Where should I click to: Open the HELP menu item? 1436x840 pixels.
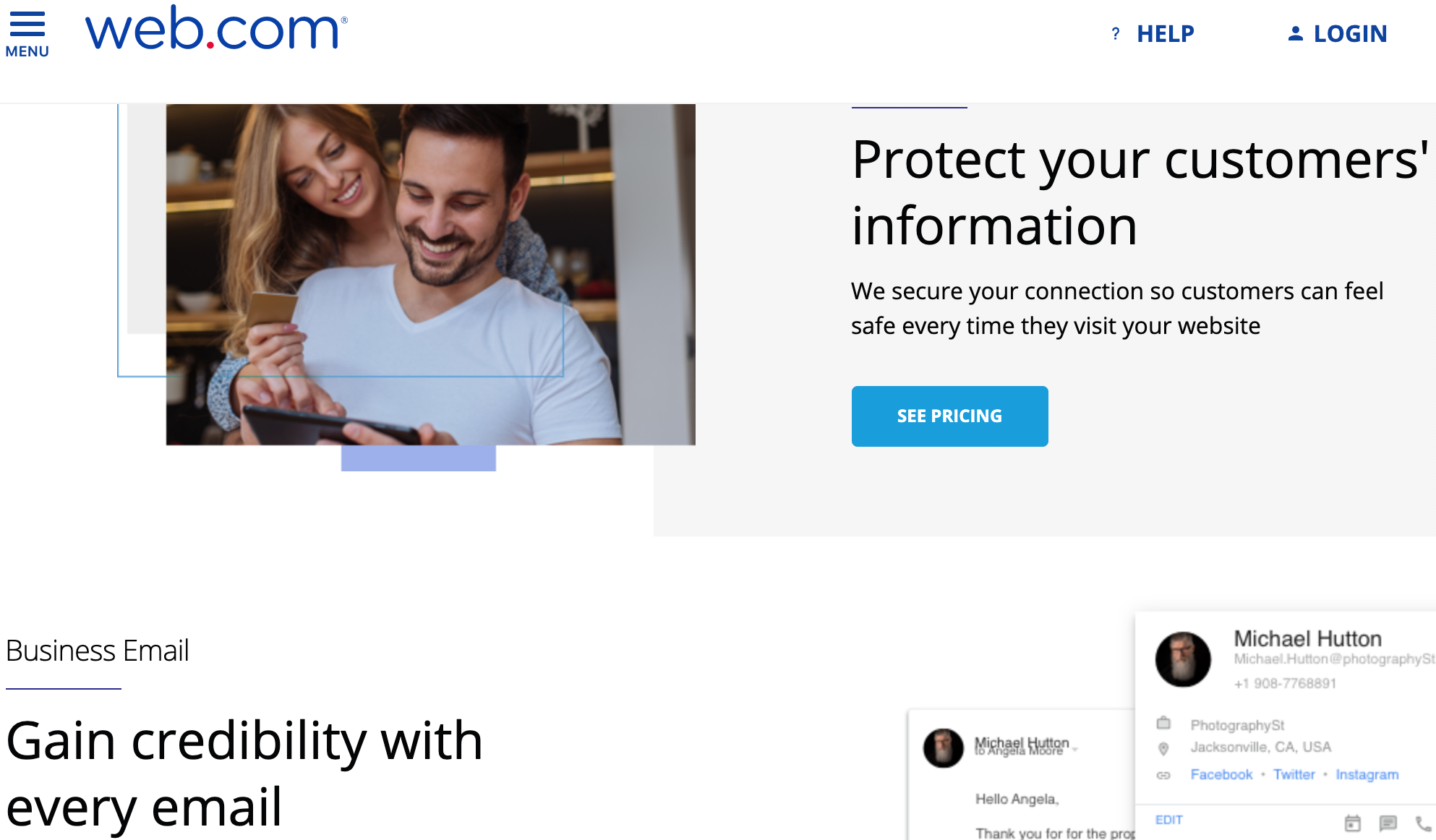coord(1165,34)
